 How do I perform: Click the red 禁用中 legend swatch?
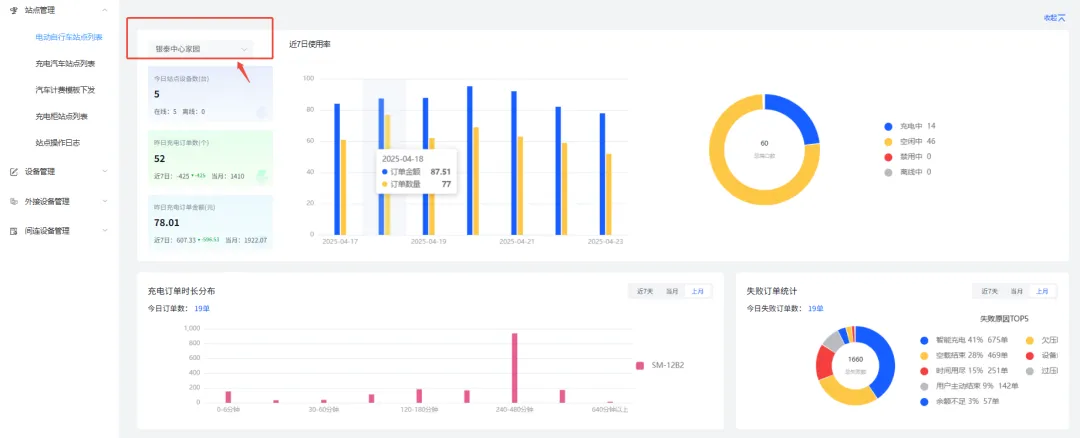point(888,157)
